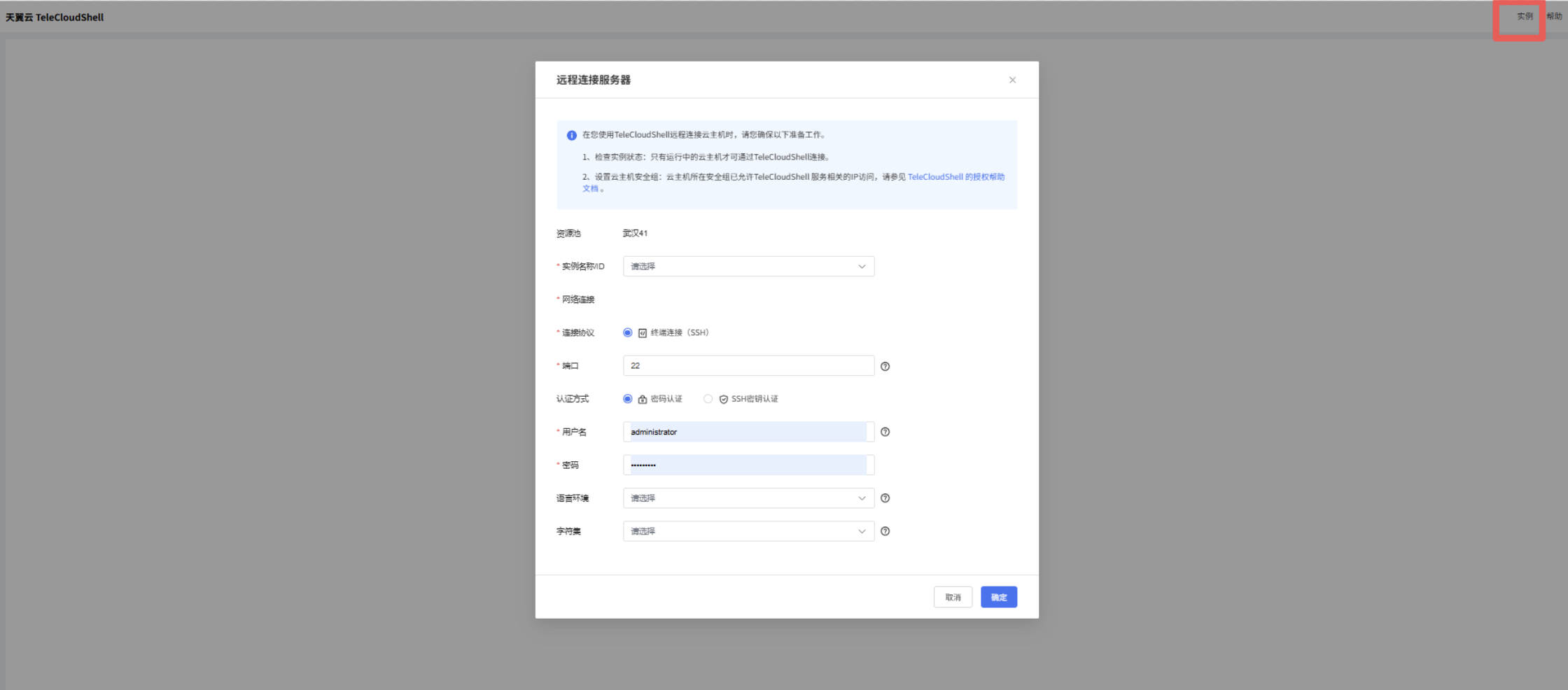Choose 密码认证 authentication radio
The height and width of the screenshot is (690, 1568).
(x=627, y=399)
